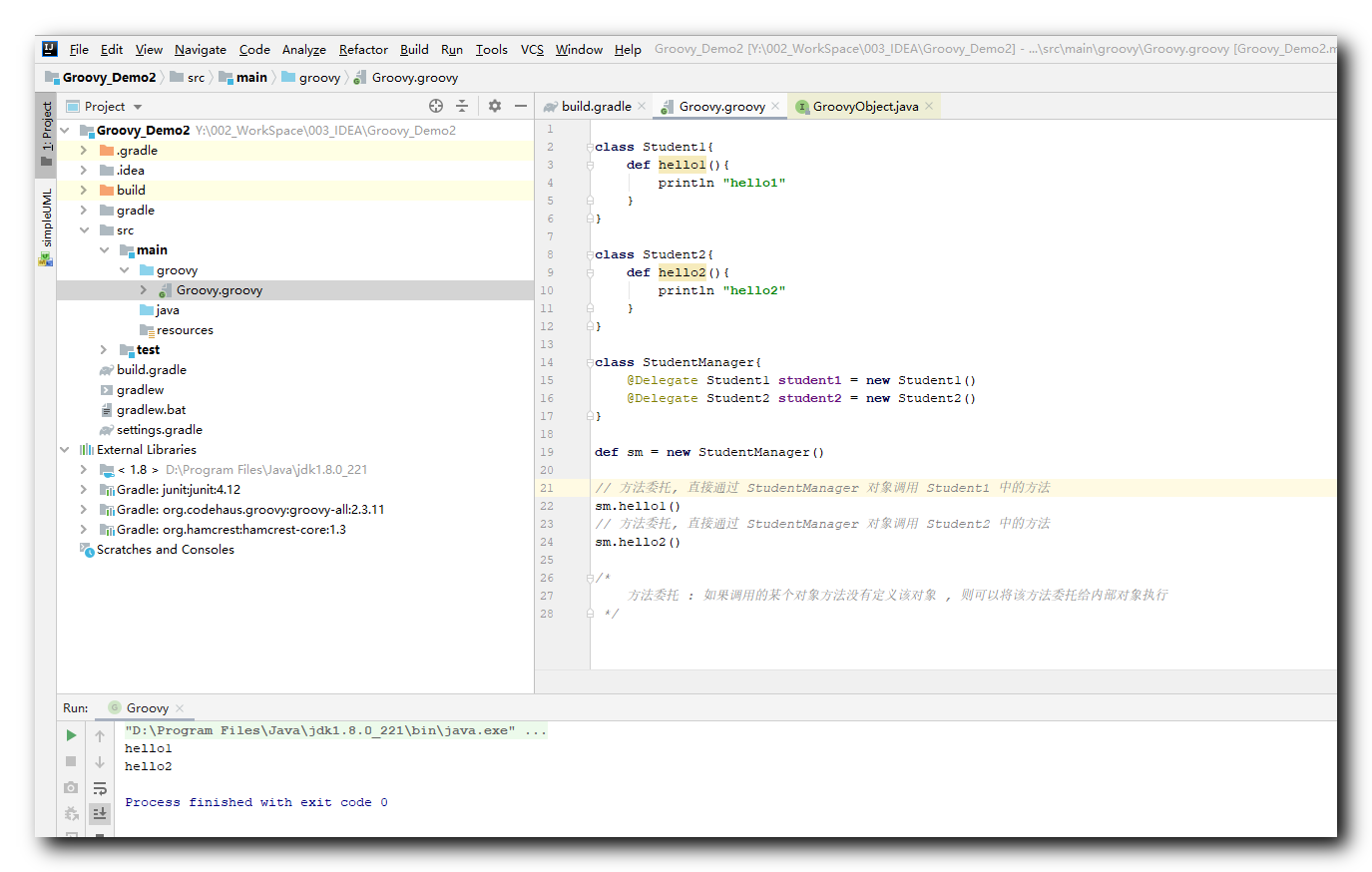Select the resources folder in project tree
This screenshot has width=1372, height=872.
pos(177,330)
